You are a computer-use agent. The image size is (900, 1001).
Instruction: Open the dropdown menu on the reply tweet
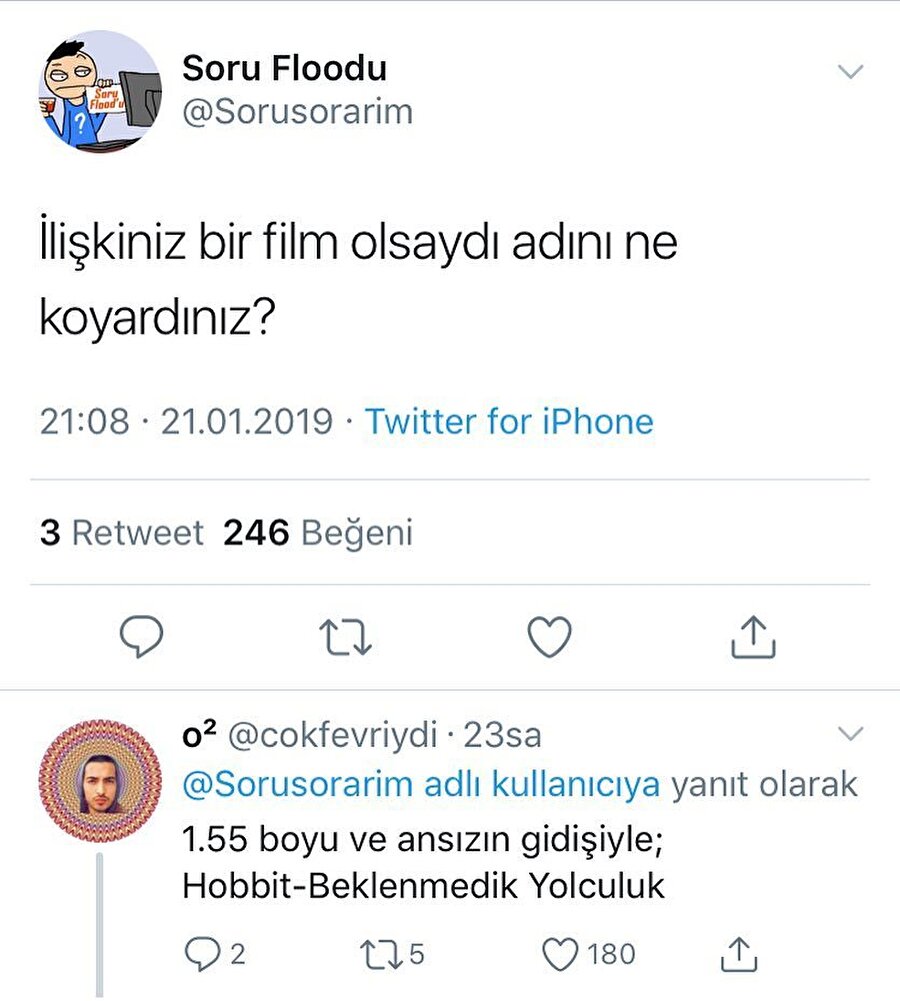coord(851,733)
